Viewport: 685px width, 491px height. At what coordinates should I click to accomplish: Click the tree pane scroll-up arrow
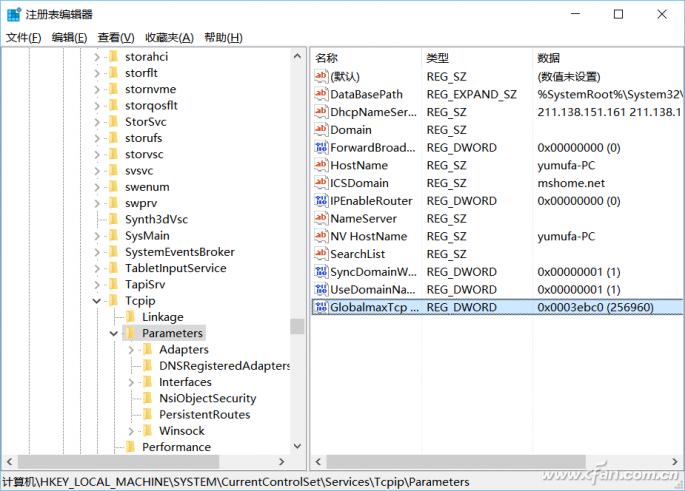[x=298, y=56]
